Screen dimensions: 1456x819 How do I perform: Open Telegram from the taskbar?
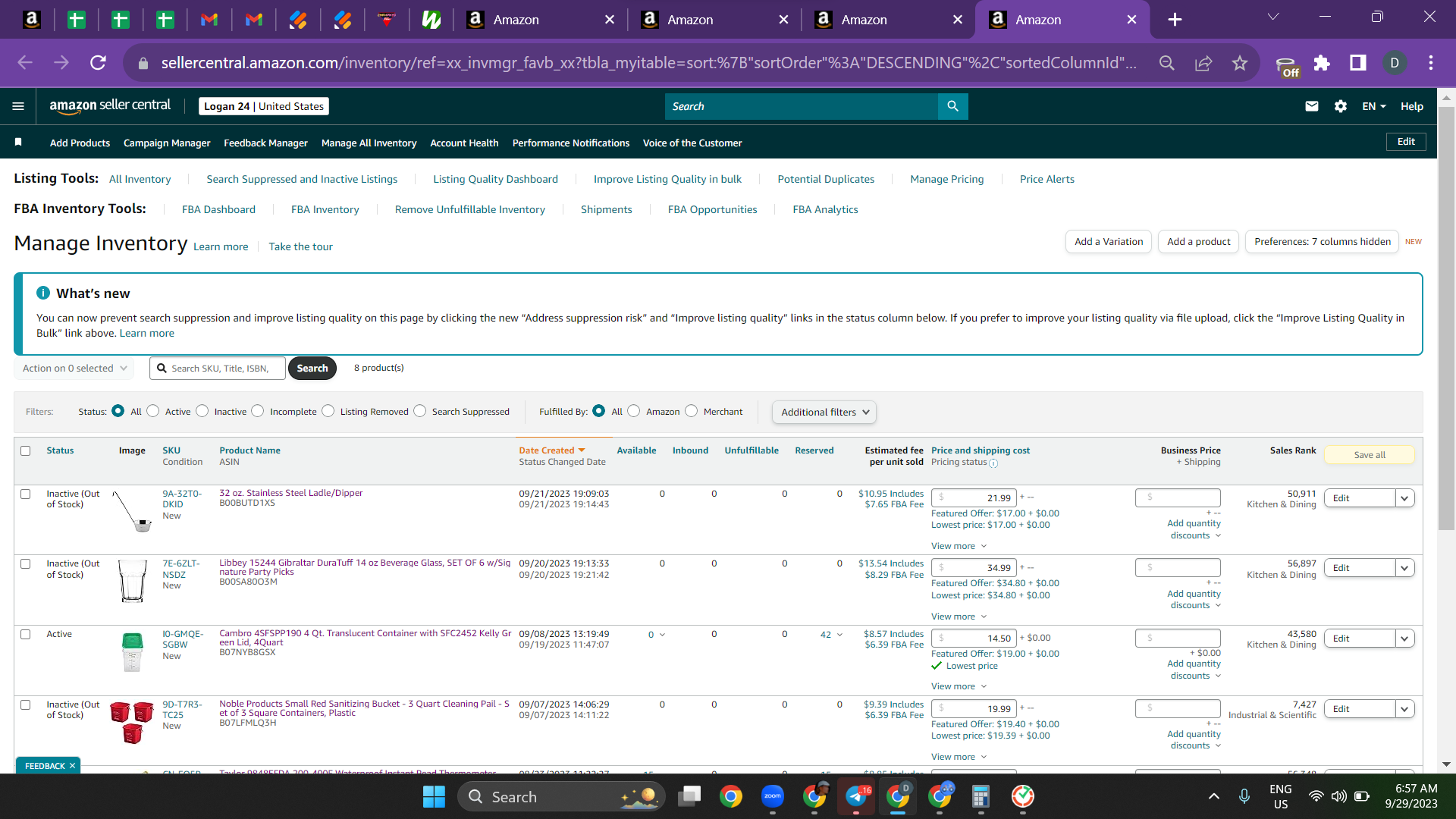click(x=856, y=796)
